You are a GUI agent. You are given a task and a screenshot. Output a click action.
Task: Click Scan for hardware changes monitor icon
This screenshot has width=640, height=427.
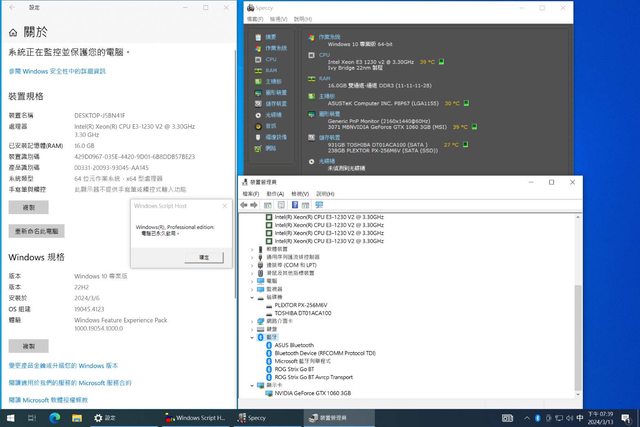[x=319, y=205]
